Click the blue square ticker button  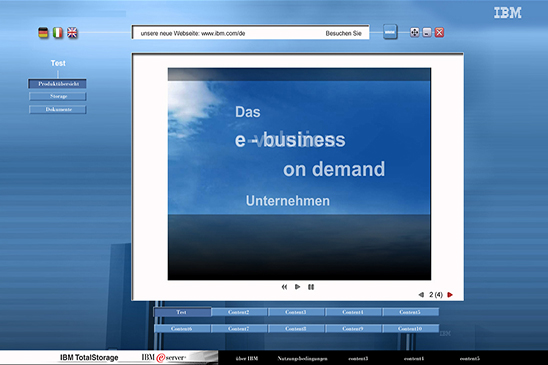[390, 32]
